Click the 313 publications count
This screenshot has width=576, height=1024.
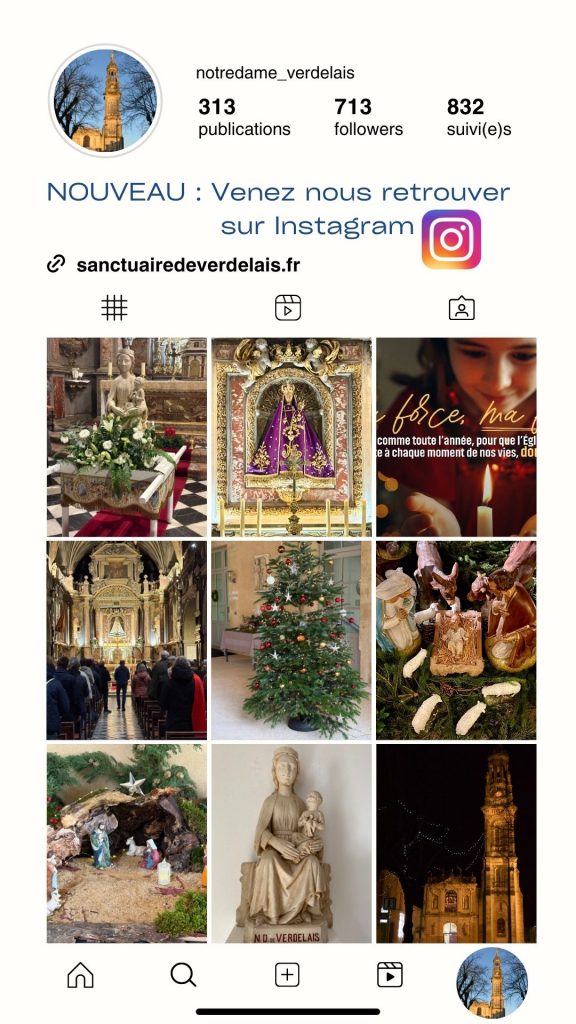(244, 118)
